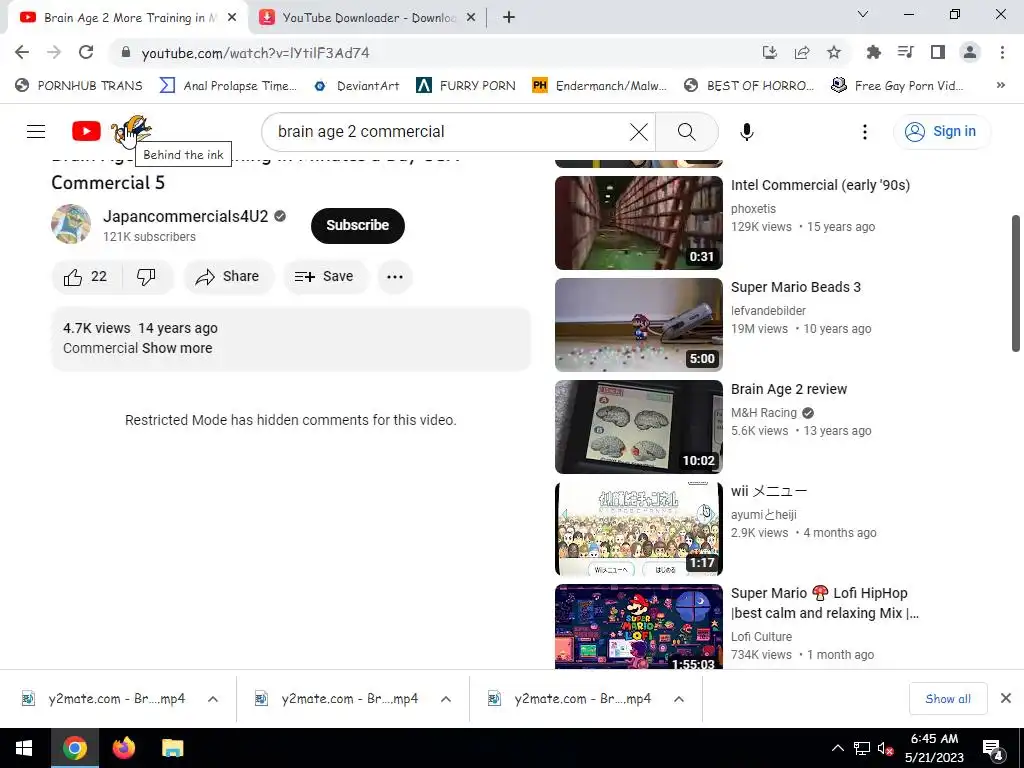Viewport: 1024px width, 768px height.
Task: Open the Intel Commercial thumbnail
Action: (639, 223)
